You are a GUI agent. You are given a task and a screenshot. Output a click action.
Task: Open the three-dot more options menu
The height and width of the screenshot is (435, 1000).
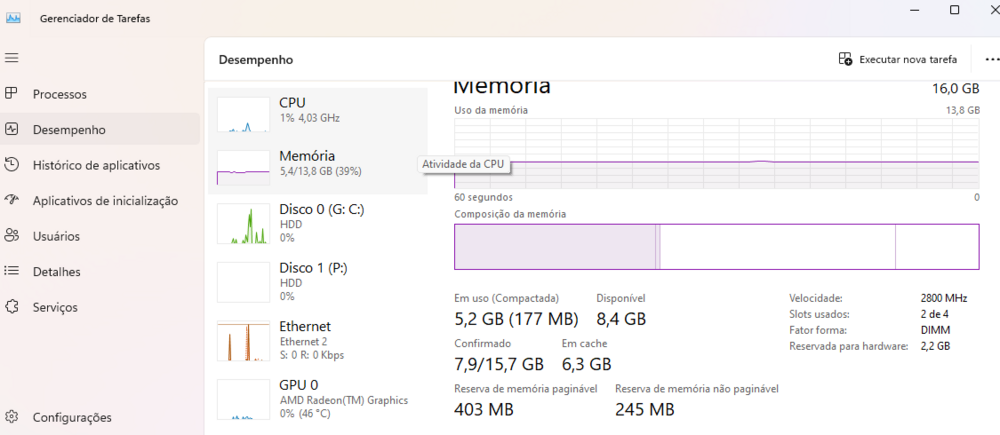pos(991,59)
